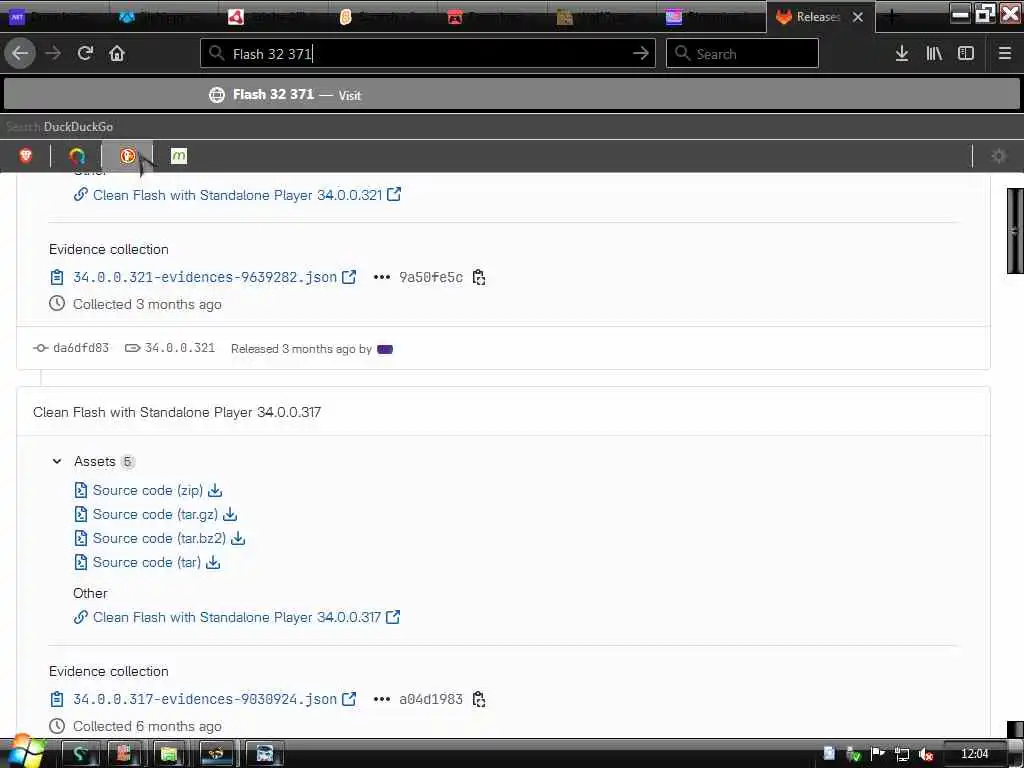Screen dimensions: 1024x768
Task: Expand details ellipsis beside 9a50fe5c
Action: [x=381, y=278]
